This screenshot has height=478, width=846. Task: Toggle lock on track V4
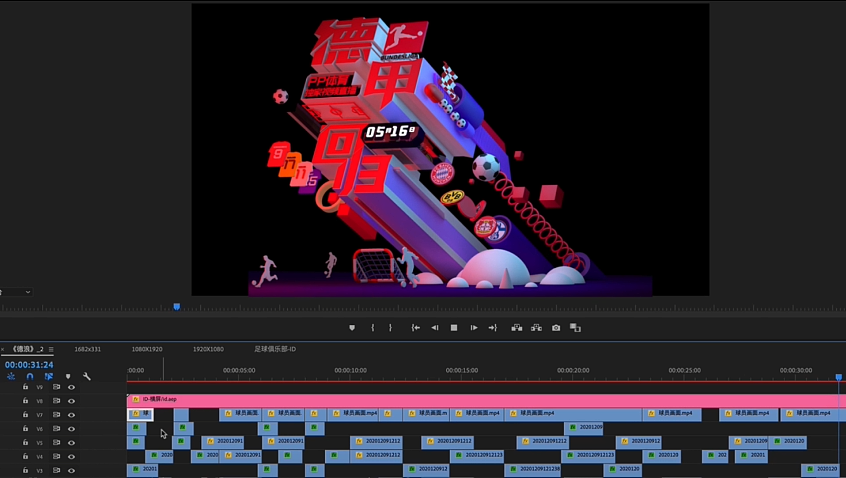pos(25,456)
